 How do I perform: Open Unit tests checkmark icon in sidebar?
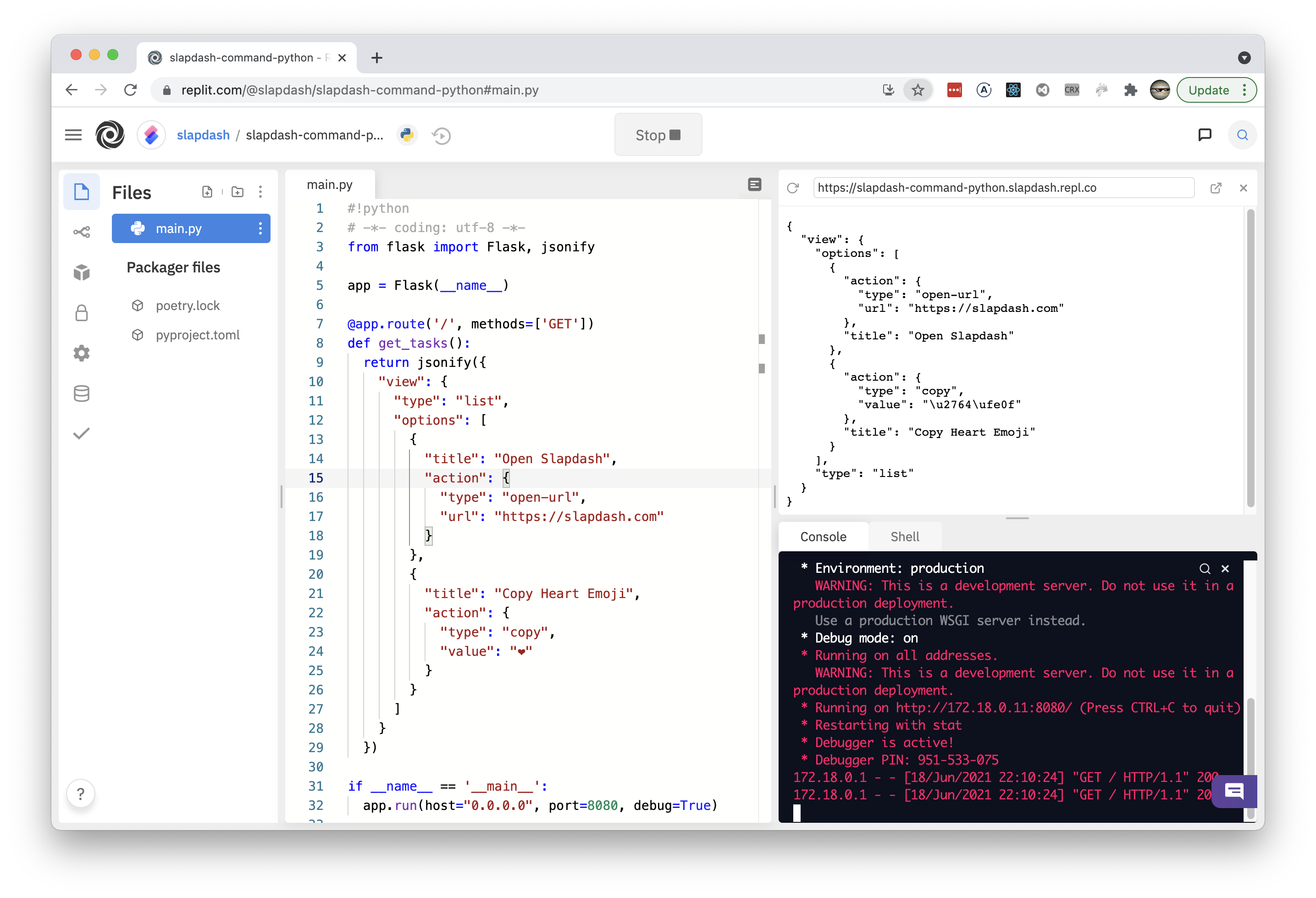pyautogui.click(x=82, y=434)
